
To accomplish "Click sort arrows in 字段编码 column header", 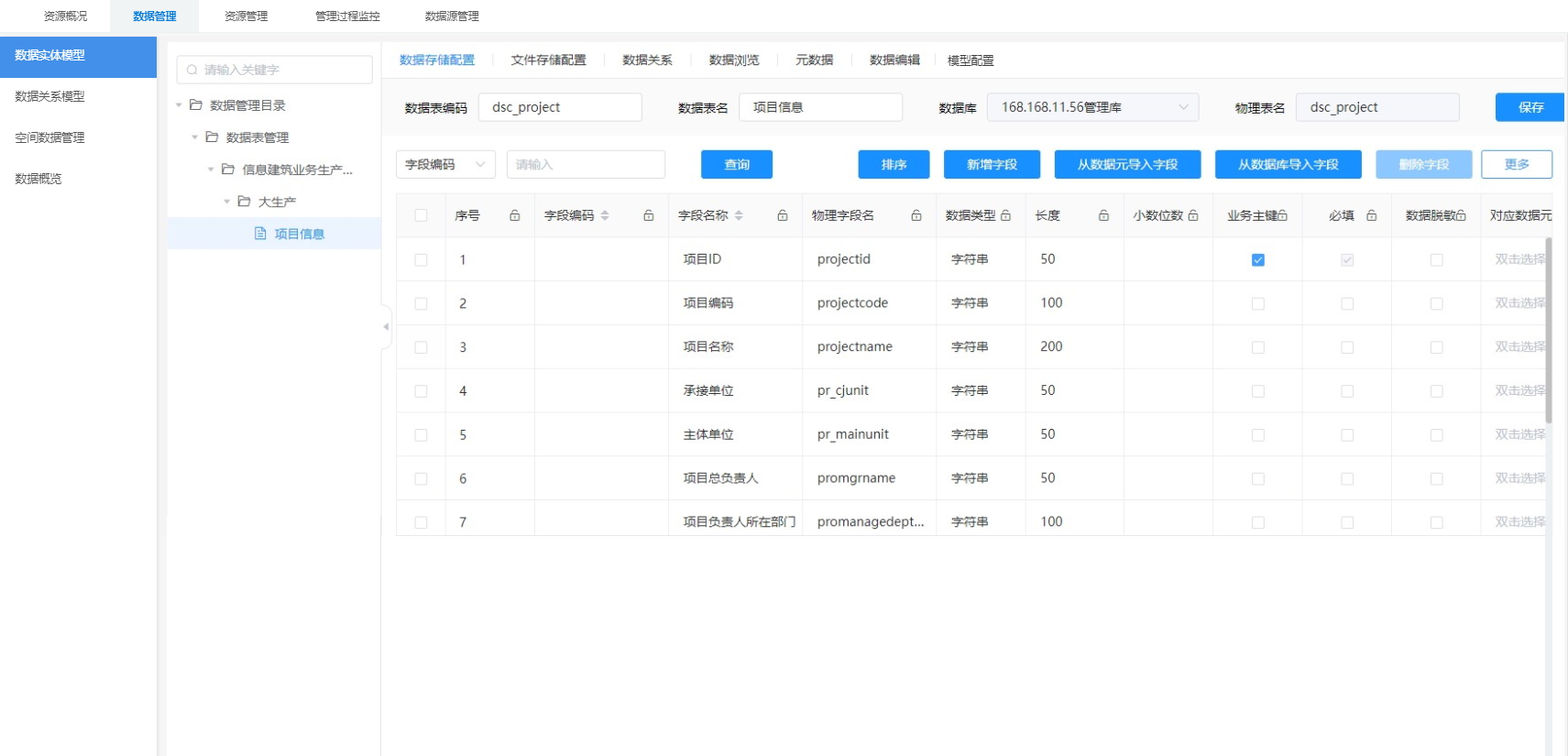I will pos(605,215).
